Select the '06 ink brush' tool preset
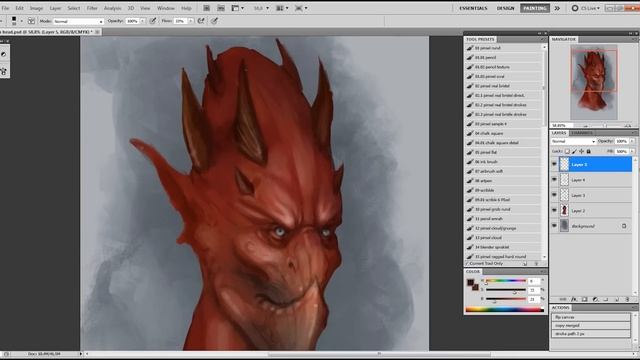 [503, 162]
